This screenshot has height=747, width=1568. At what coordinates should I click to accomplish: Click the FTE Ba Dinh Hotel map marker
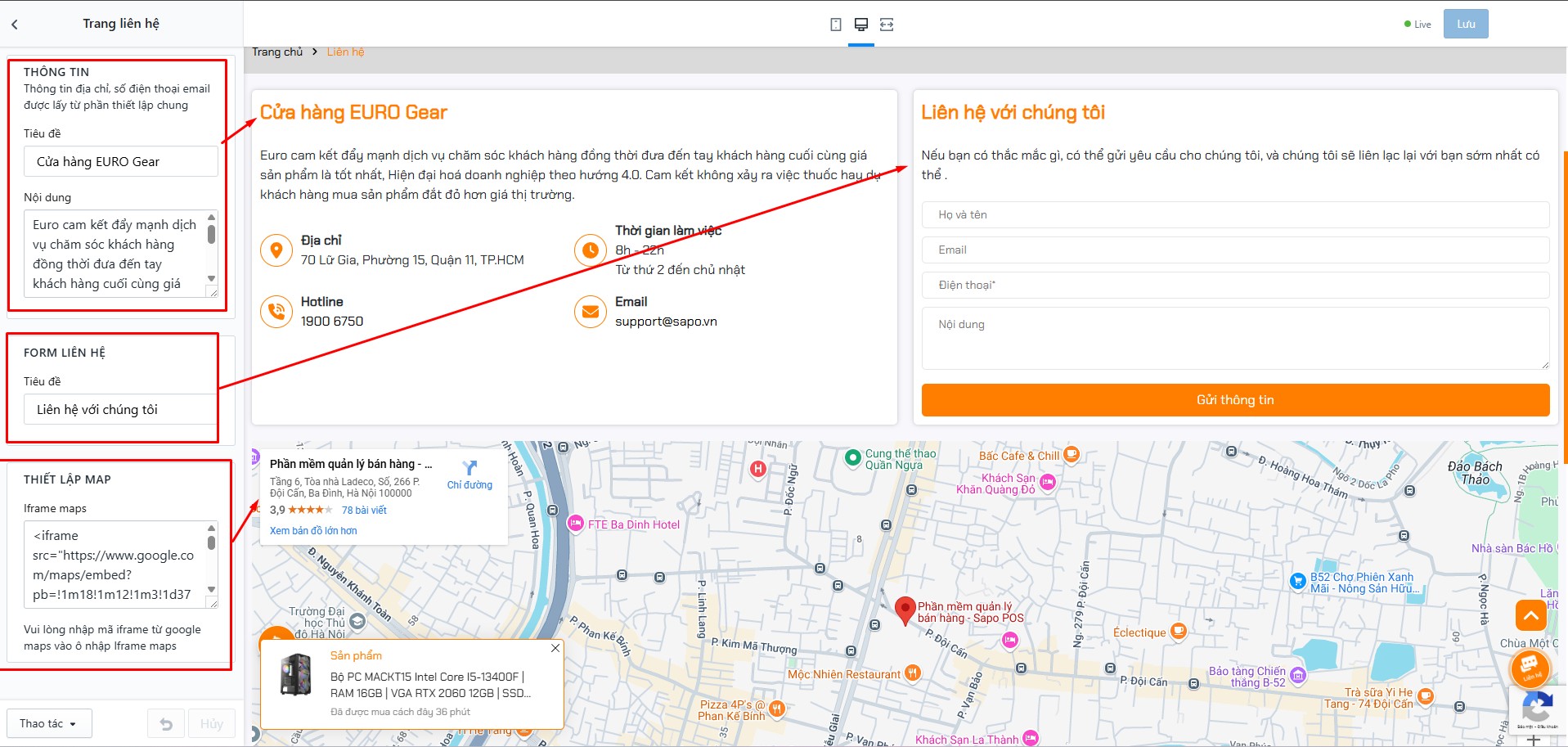[x=575, y=524]
